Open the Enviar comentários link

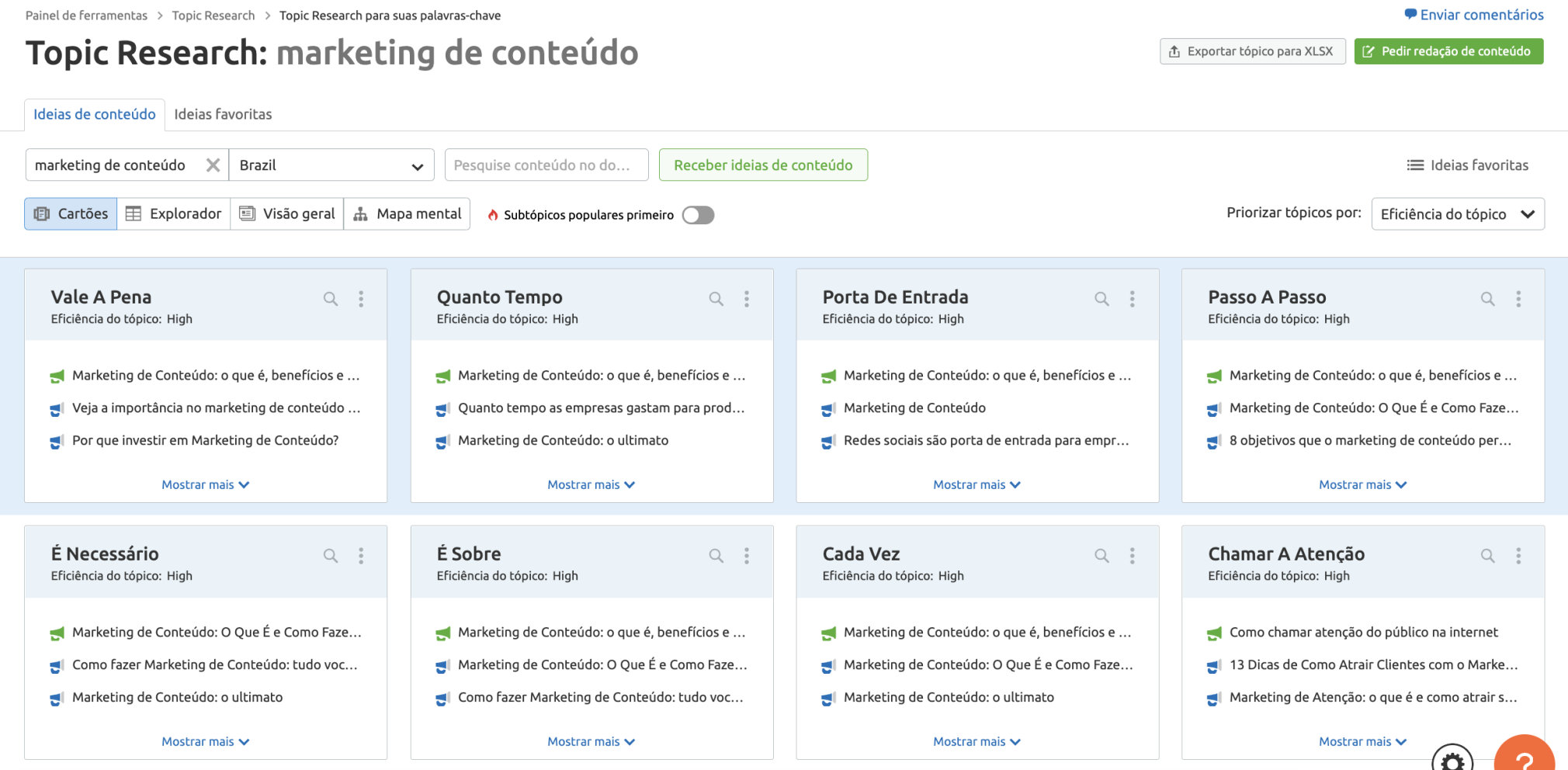click(1474, 15)
